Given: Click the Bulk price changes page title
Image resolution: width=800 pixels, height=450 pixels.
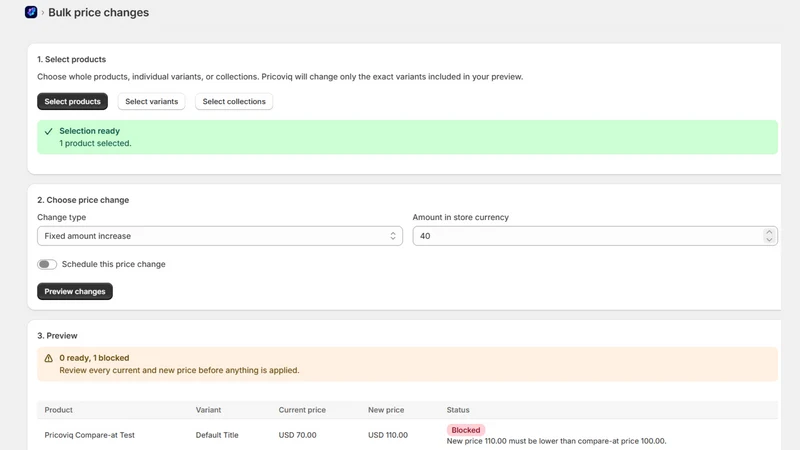Looking at the screenshot, I should (x=98, y=12).
